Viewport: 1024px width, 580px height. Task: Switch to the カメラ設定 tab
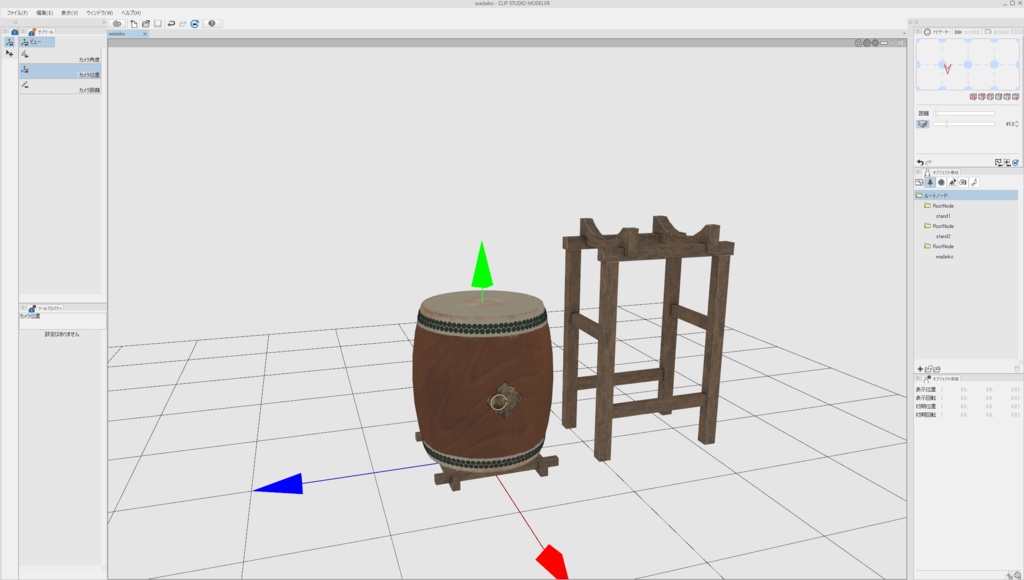(x=967, y=31)
